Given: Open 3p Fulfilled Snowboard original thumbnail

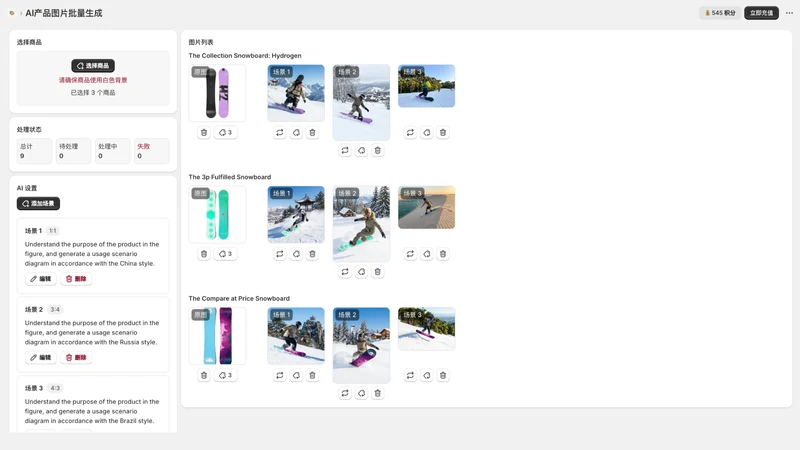Looking at the screenshot, I should (217, 214).
